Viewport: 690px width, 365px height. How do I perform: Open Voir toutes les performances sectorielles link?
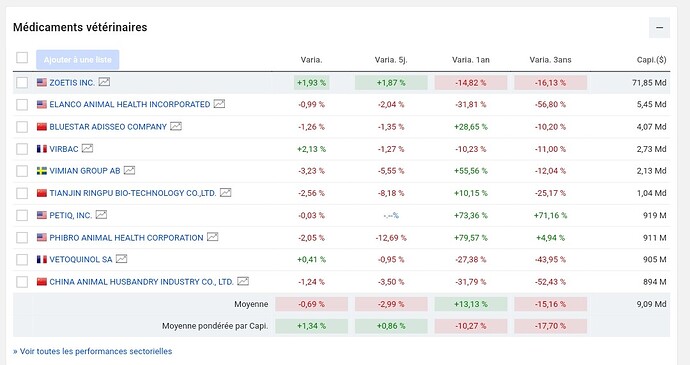(x=92, y=351)
